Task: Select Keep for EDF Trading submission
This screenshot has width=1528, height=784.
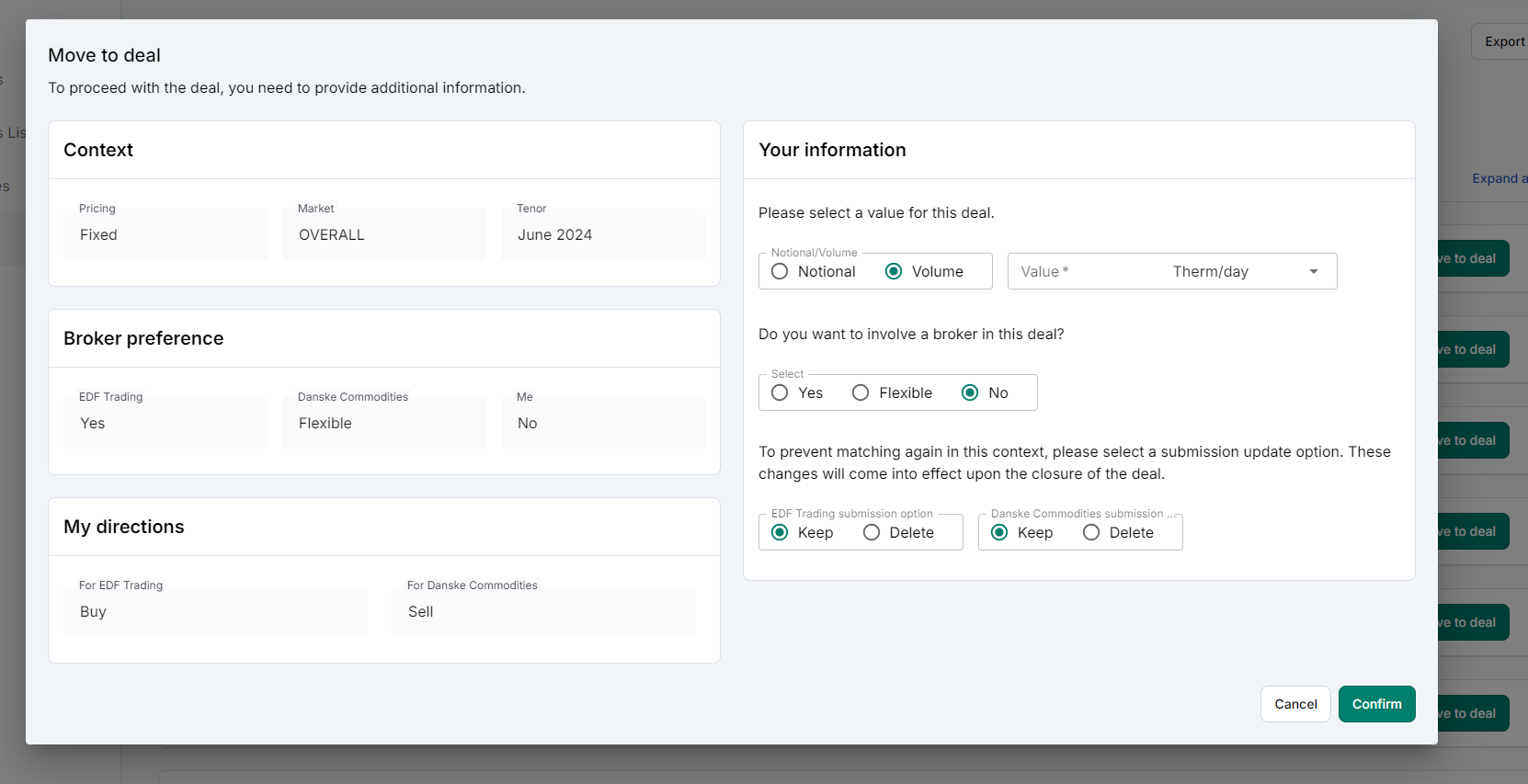Action: tap(780, 532)
